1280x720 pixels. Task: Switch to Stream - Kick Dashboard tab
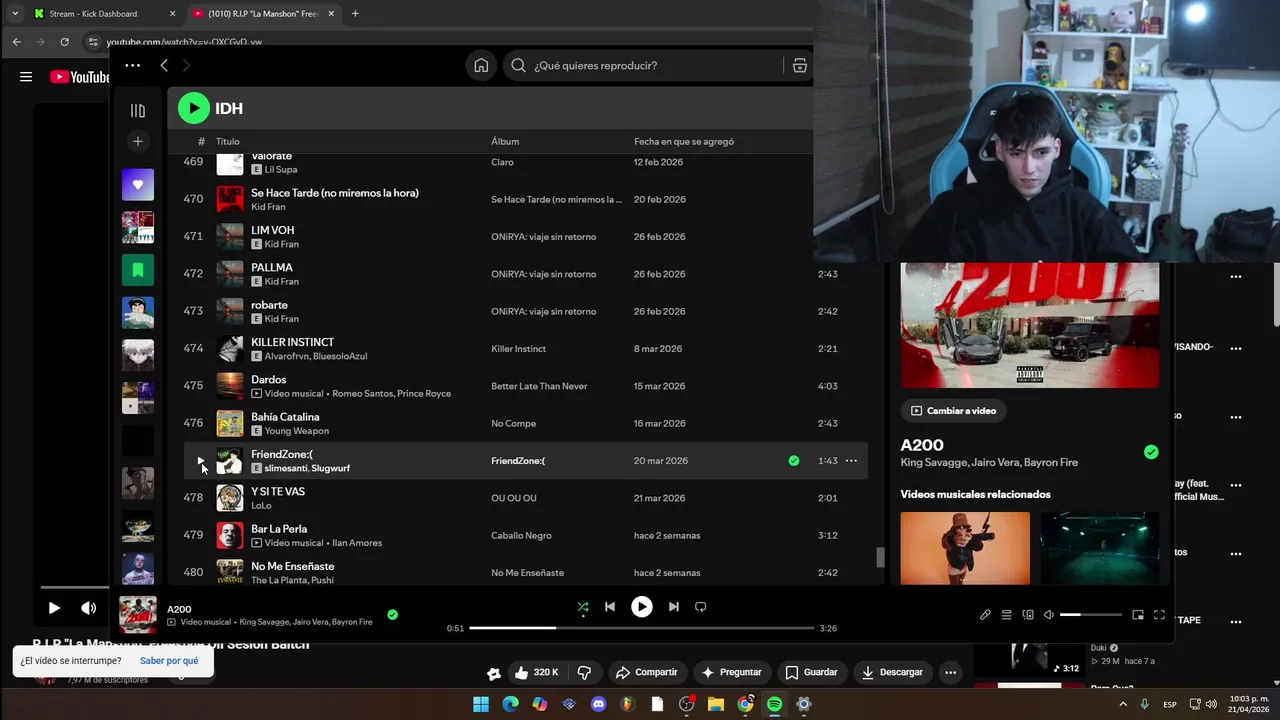pyautogui.click(x=104, y=13)
